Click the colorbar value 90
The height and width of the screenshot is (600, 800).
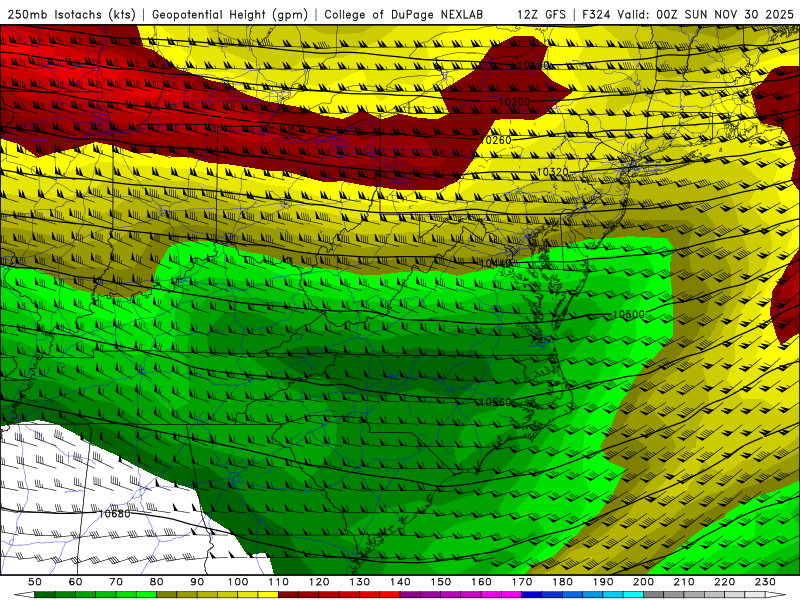197,582
